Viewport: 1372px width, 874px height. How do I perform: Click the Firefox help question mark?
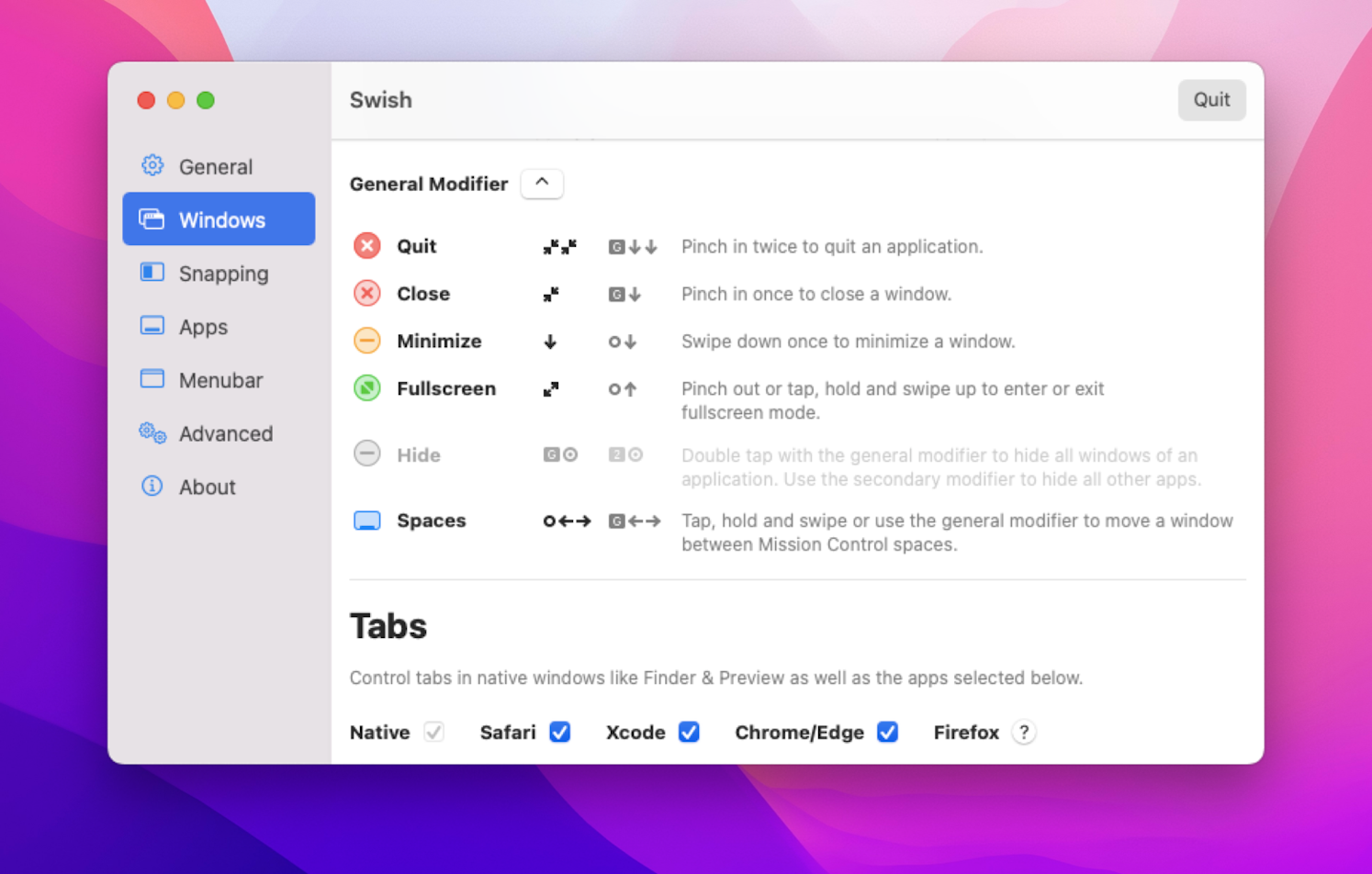pos(1024,732)
